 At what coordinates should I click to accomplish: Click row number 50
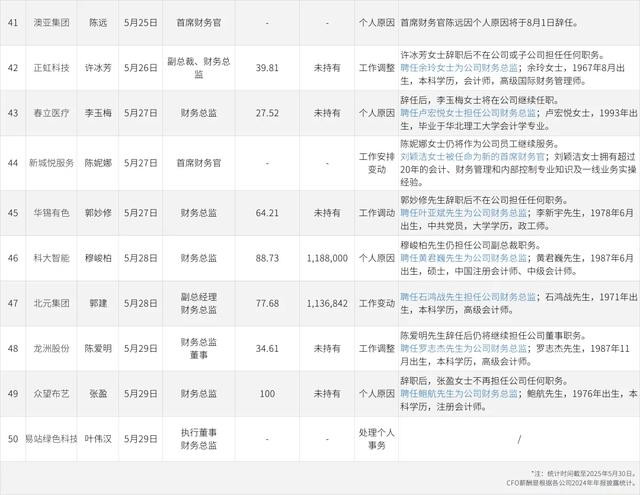point(13,439)
